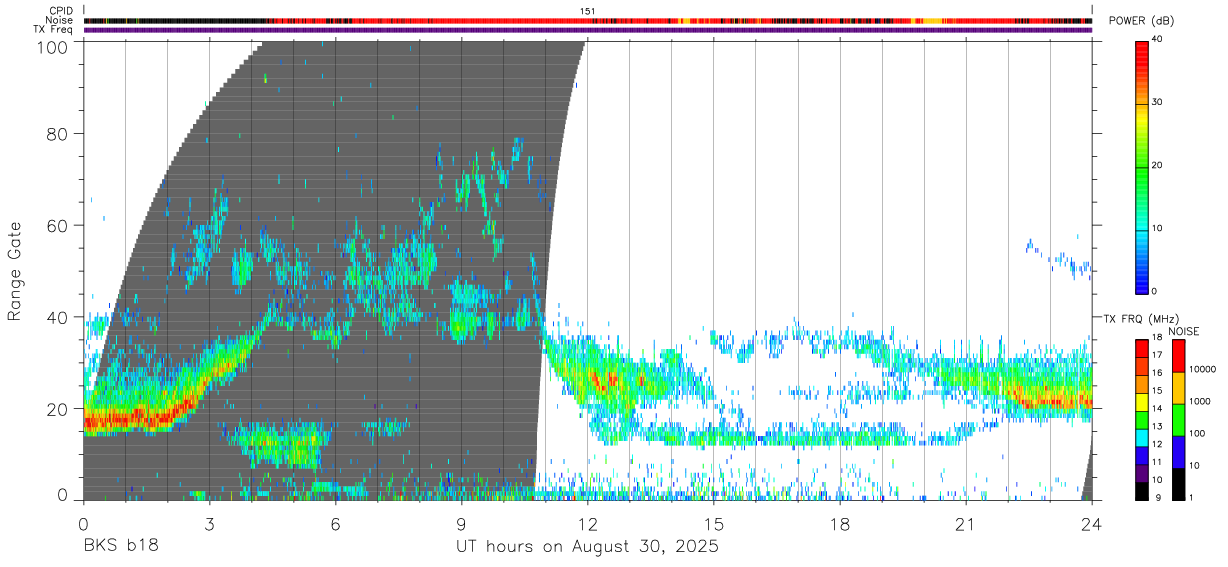Click the 1000 label on NOISE scale
The width and height of the screenshot is (1228, 567).
pyautogui.click(x=1200, y=401)
